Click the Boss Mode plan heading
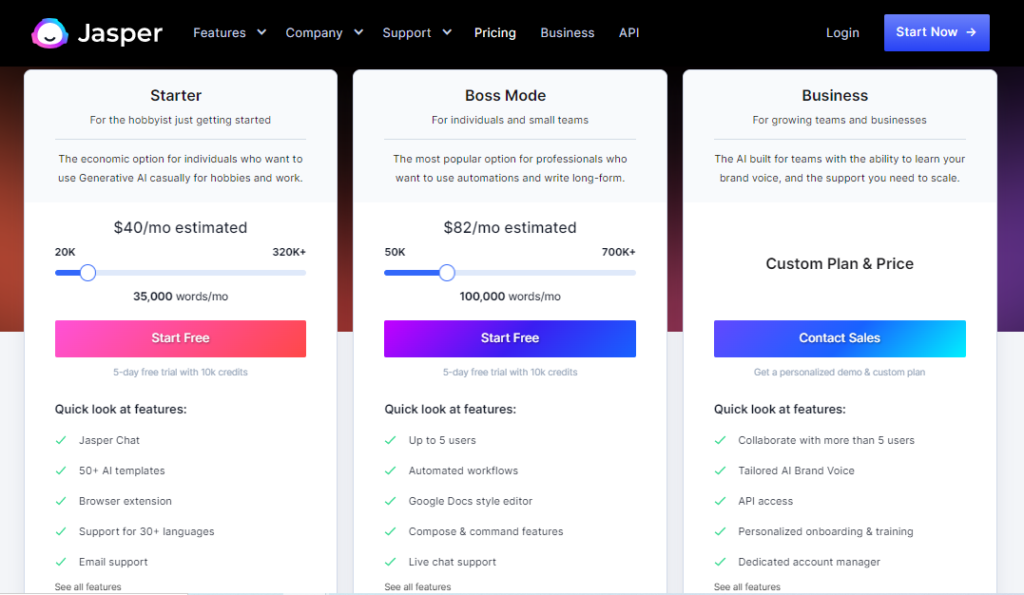 coord(505,95)
